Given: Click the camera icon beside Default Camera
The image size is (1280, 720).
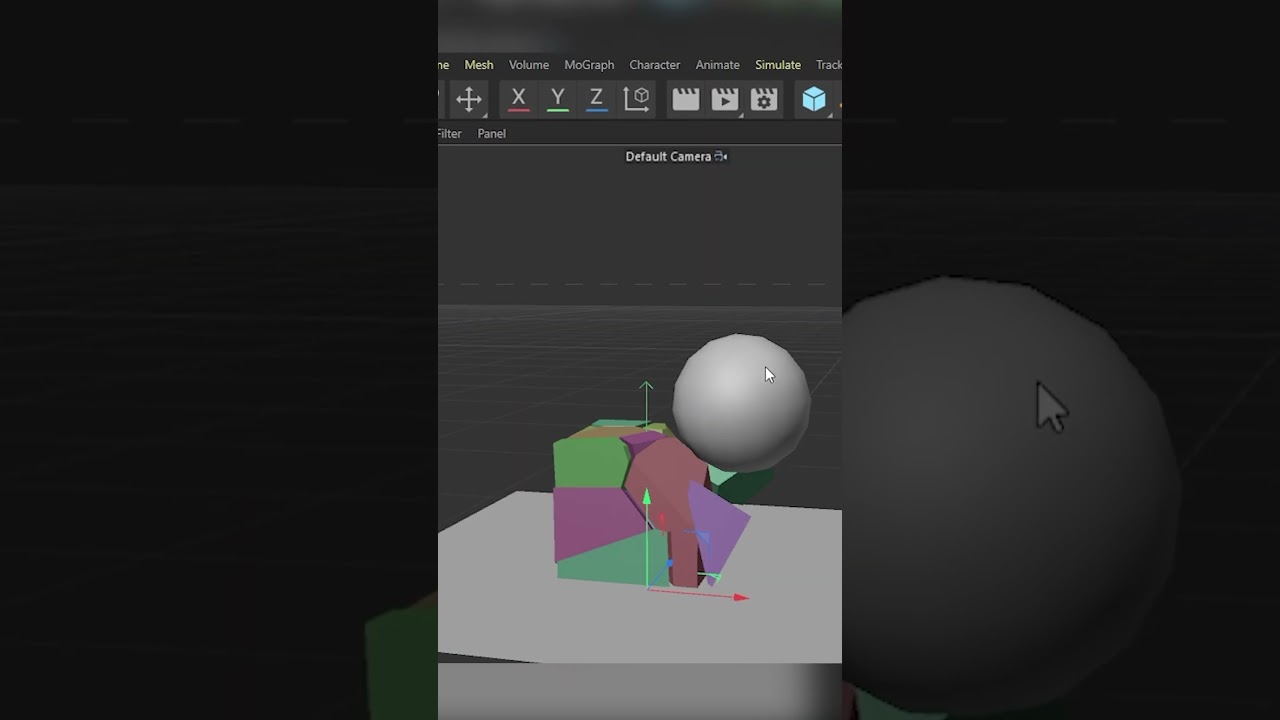Looking at the screenshot, I should (721, 157).
